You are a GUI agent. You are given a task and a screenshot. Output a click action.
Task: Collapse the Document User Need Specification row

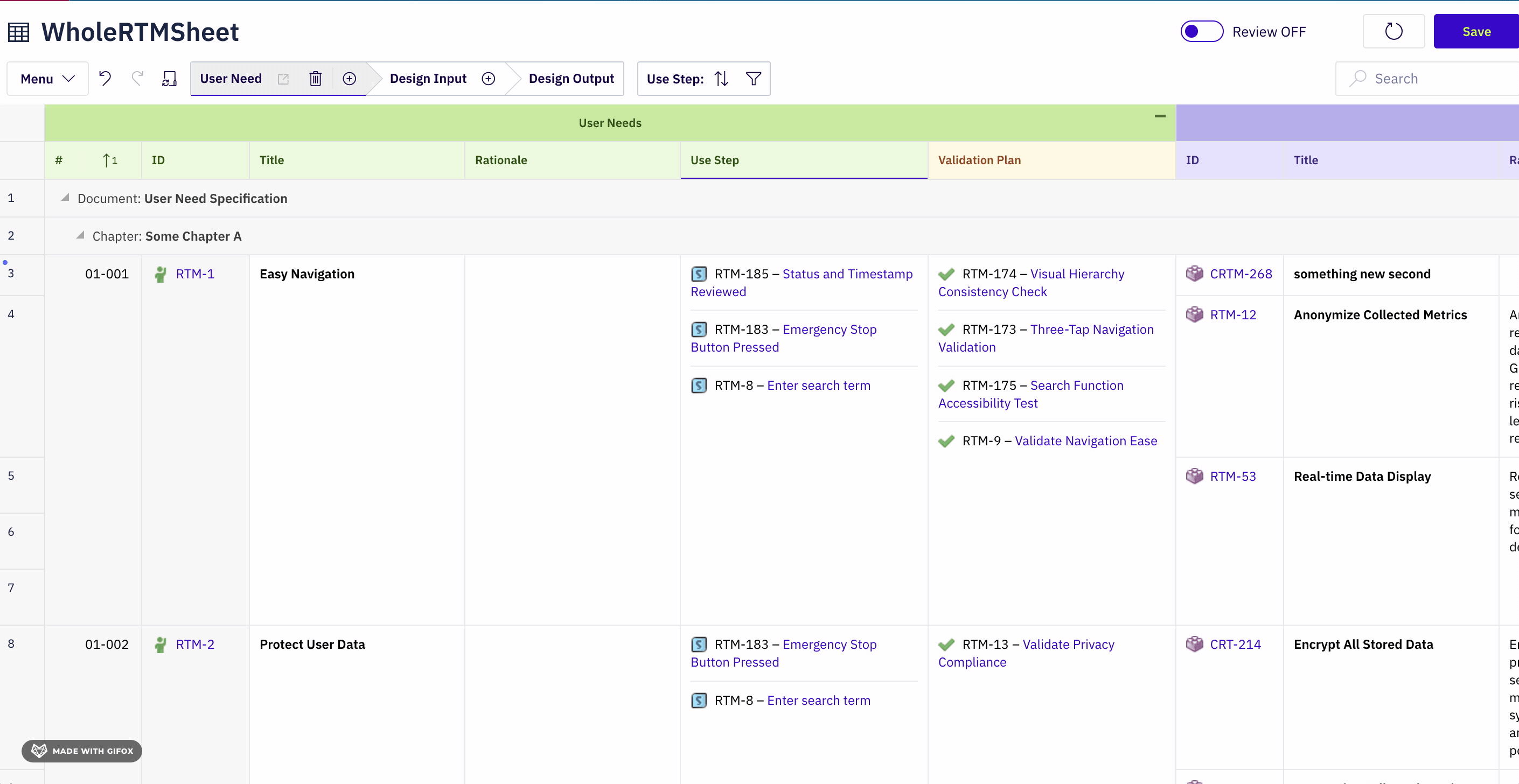65,198
